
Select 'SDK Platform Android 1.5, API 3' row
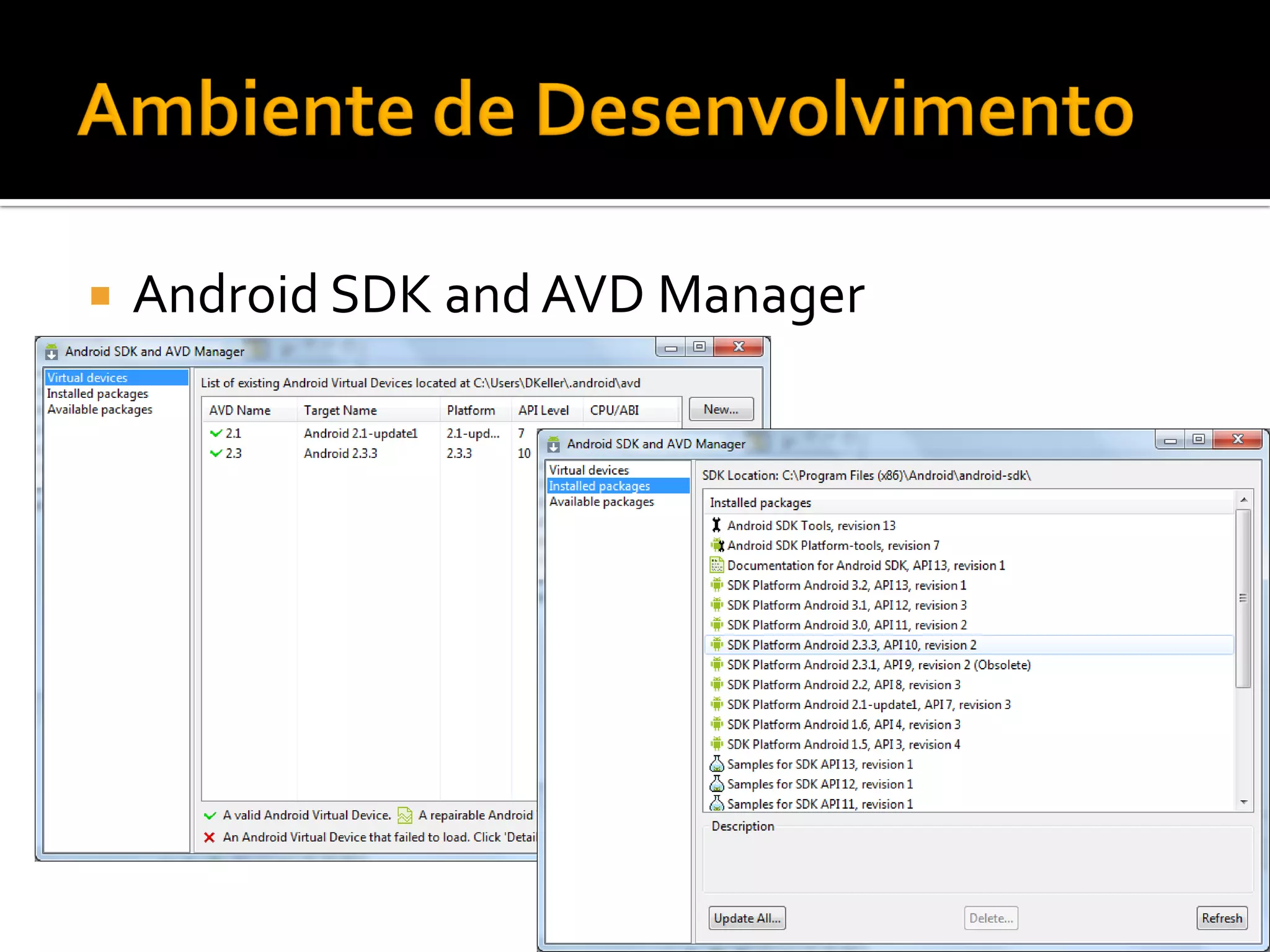coord(969,744)
